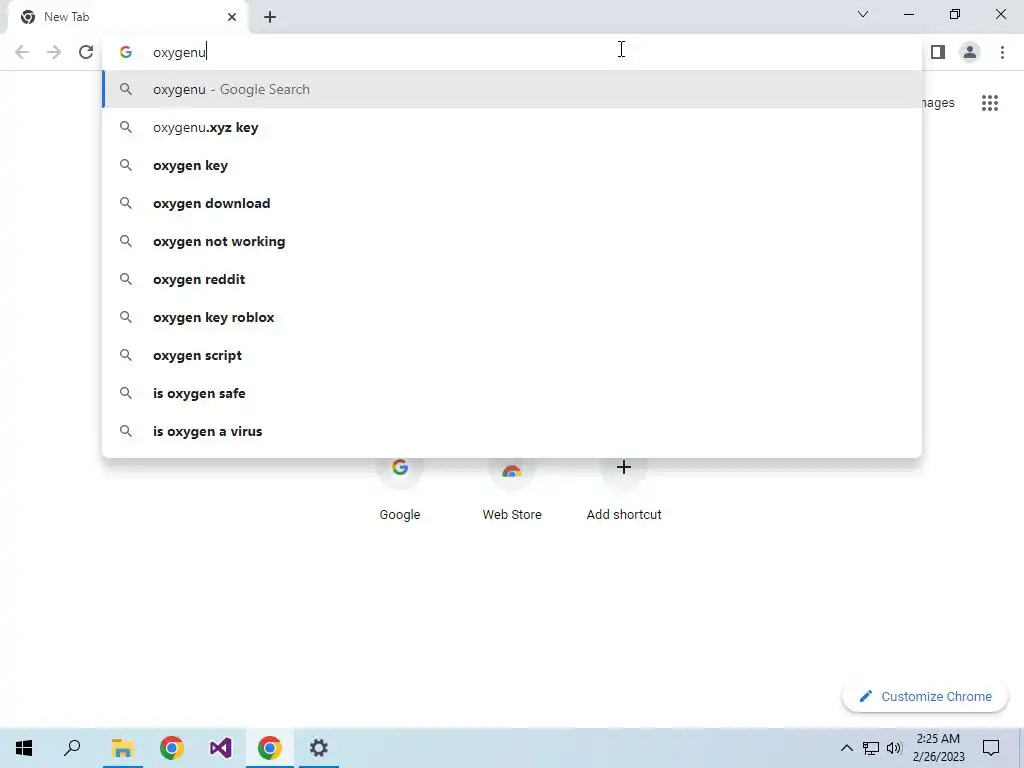Image resolution: width=1024 pixels, height=768 pixels.
Task: Click the disabled forward arrow
Action: [54, 52]
